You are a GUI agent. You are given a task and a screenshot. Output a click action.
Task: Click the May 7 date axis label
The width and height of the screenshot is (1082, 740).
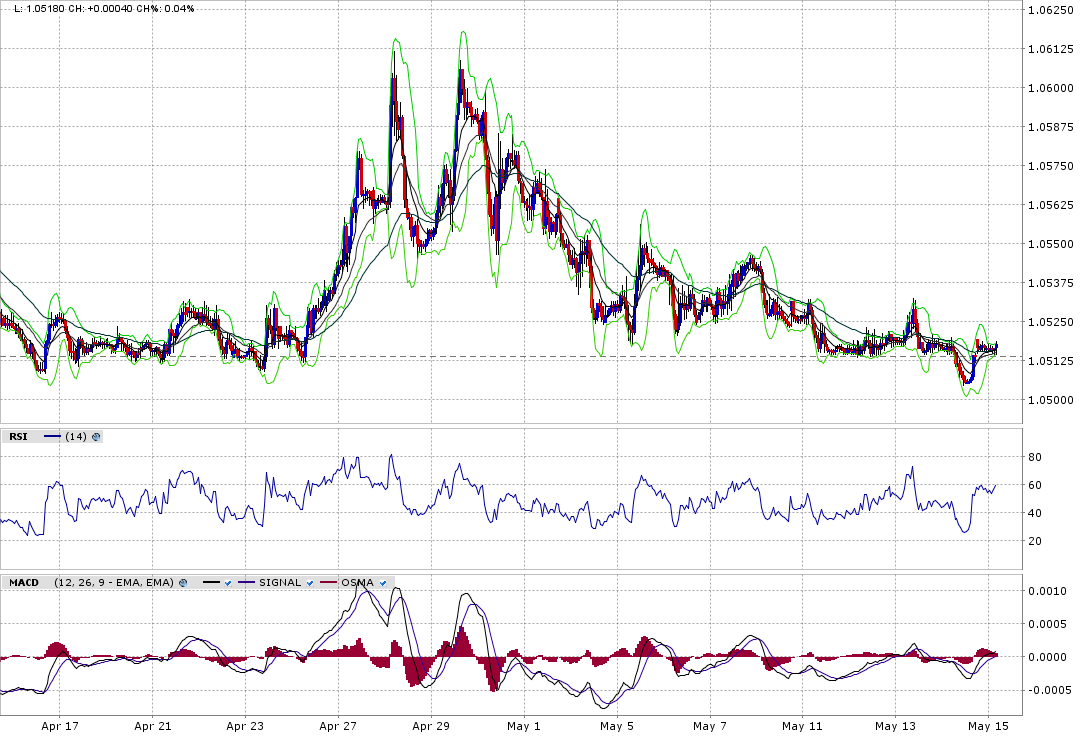click(709, 726)
